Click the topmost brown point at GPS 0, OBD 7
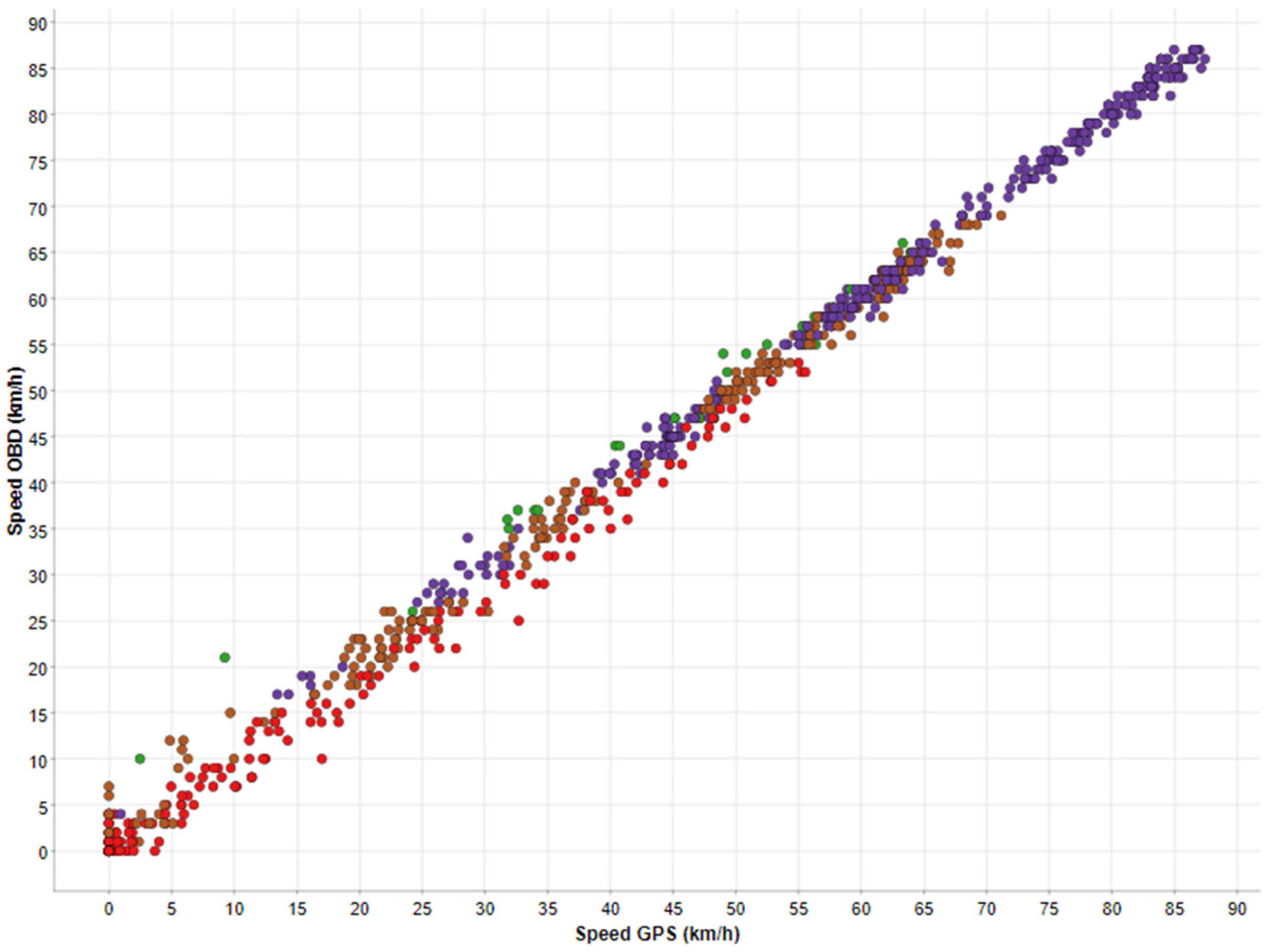 click(x=109, y=786)
